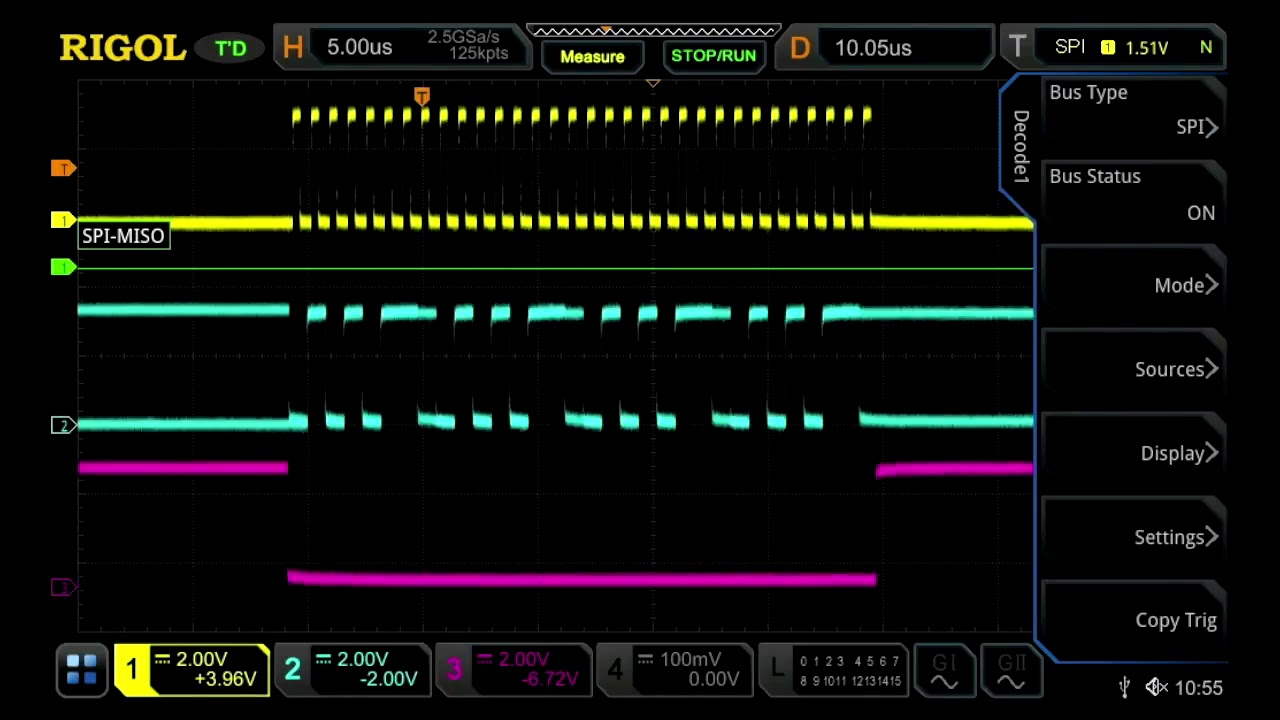Click the yellow channel 1 ground marker
1280x720 pixels.
point(63,220)
